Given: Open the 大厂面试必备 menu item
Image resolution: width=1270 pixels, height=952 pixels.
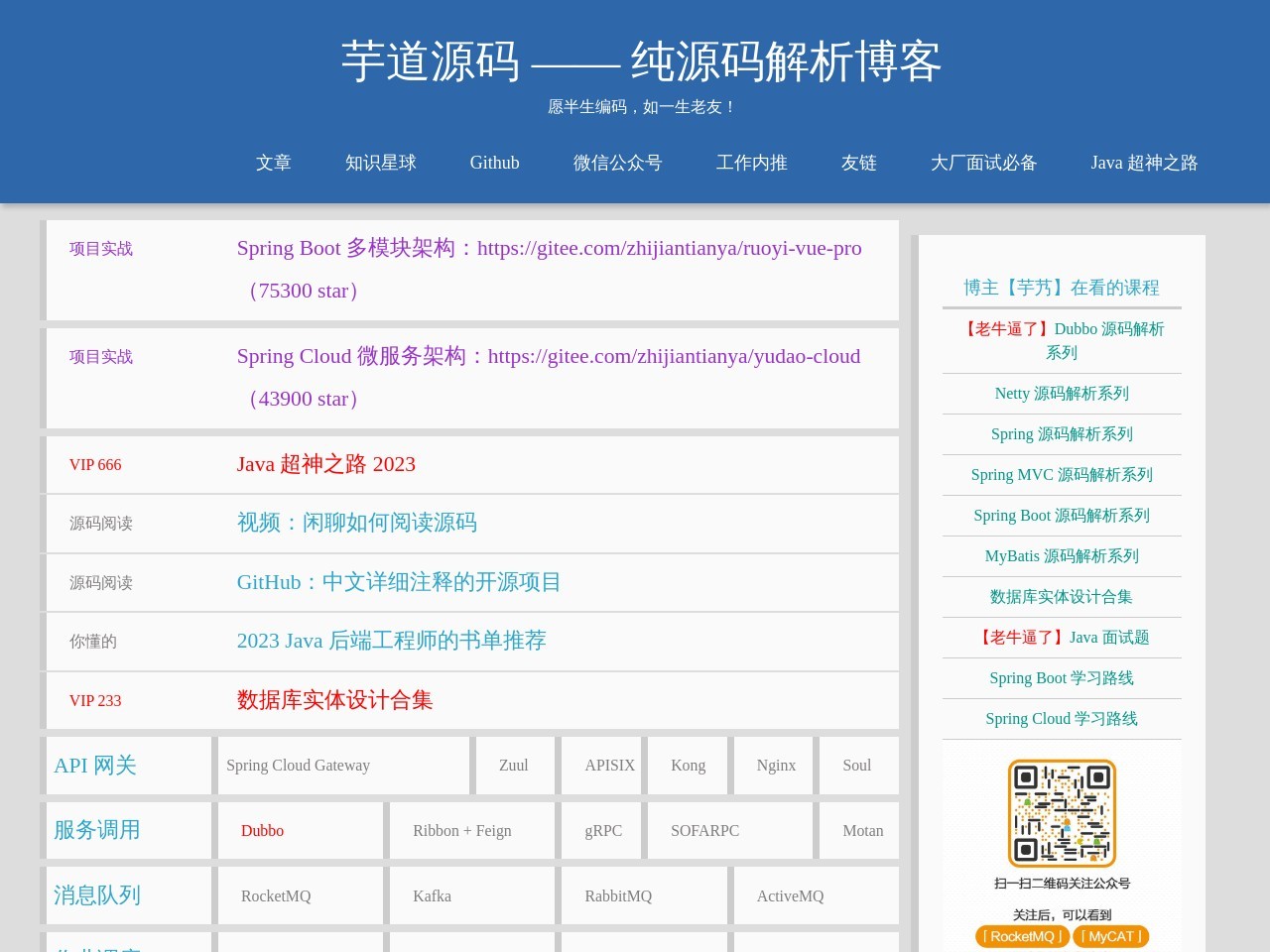Looking at the screenshot, I should coord(983,163).
